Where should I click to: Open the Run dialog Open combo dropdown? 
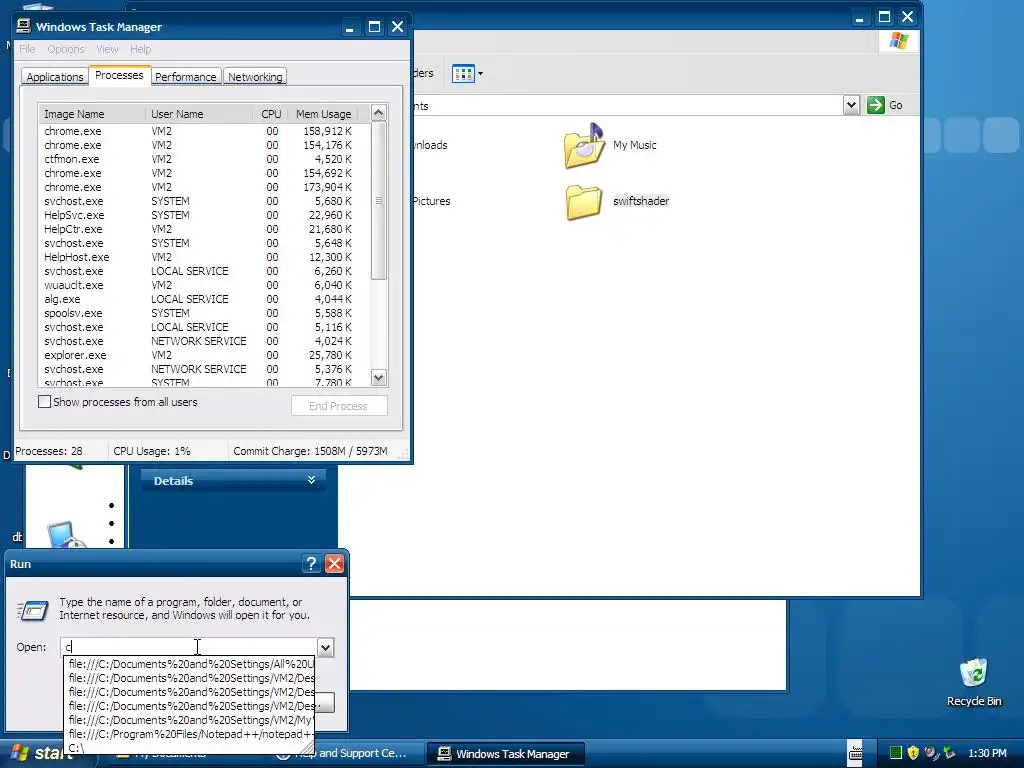click(325, 647)
